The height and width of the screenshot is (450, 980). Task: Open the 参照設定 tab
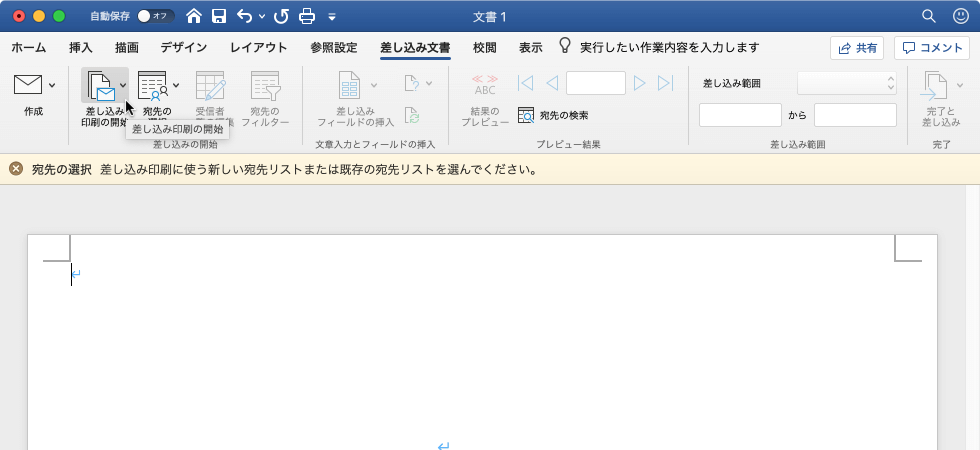pyautogui.click(x=334, y=48)
